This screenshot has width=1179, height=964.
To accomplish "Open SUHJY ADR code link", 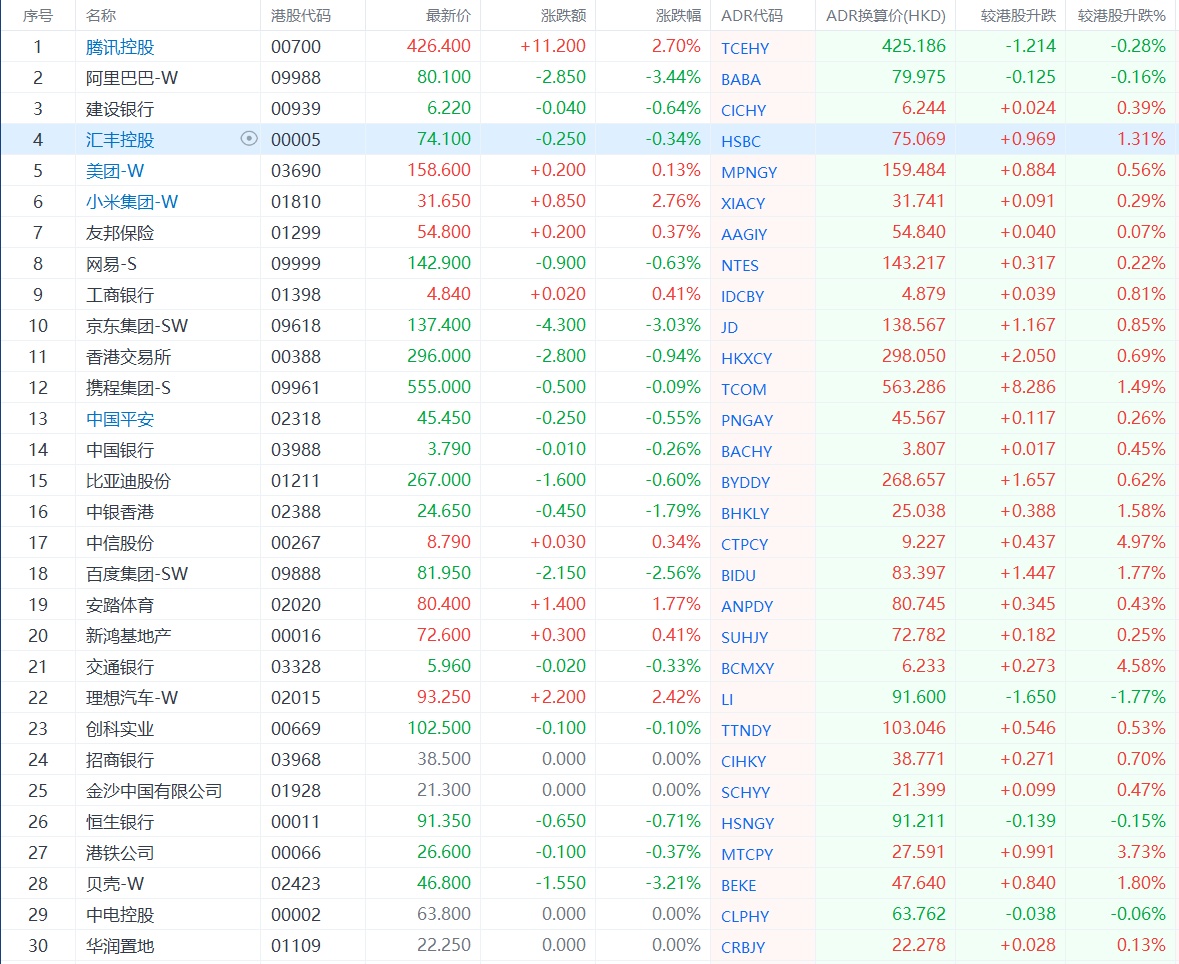I will pos(744,638).
